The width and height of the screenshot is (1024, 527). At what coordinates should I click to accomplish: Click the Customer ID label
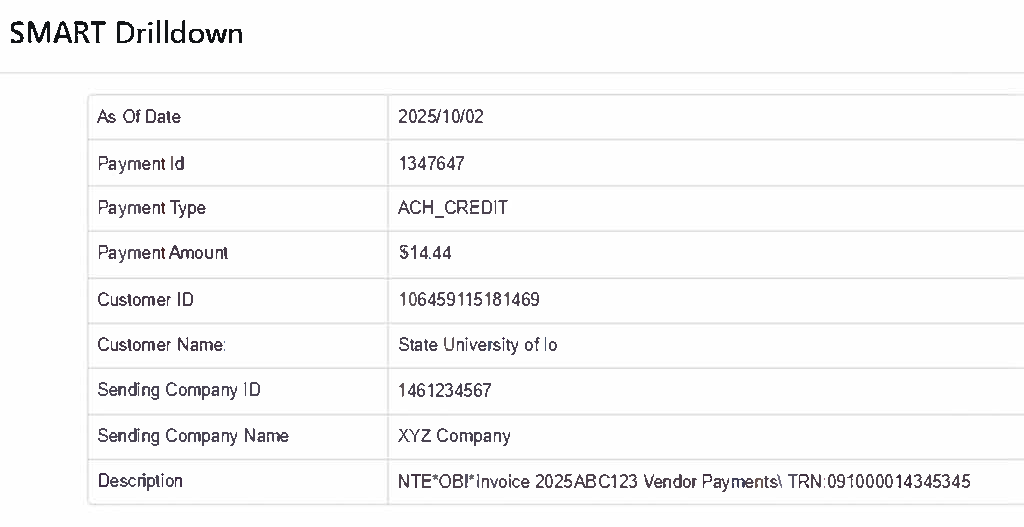click(145, 300)
